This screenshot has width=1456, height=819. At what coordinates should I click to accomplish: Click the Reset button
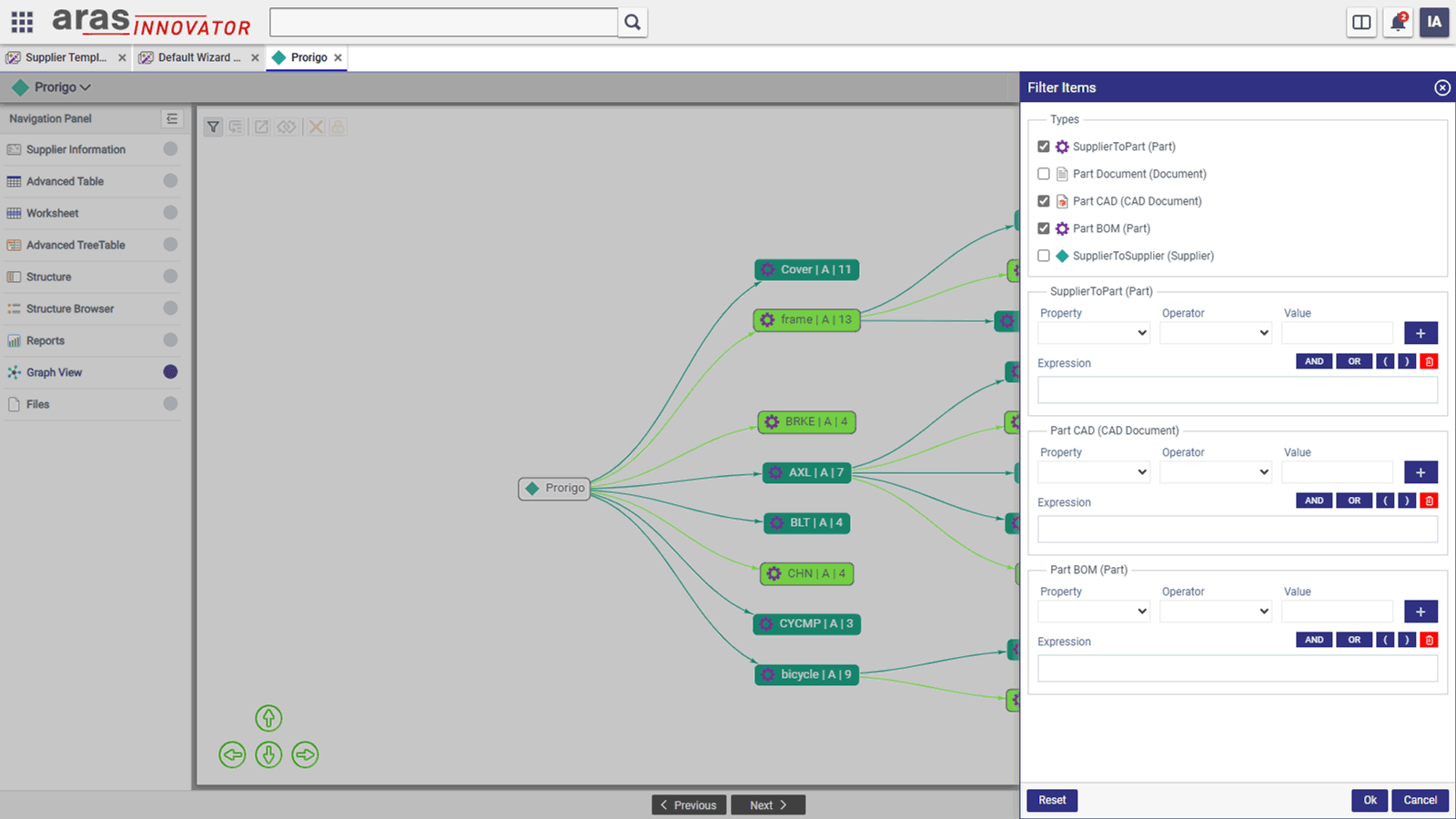1052,800
